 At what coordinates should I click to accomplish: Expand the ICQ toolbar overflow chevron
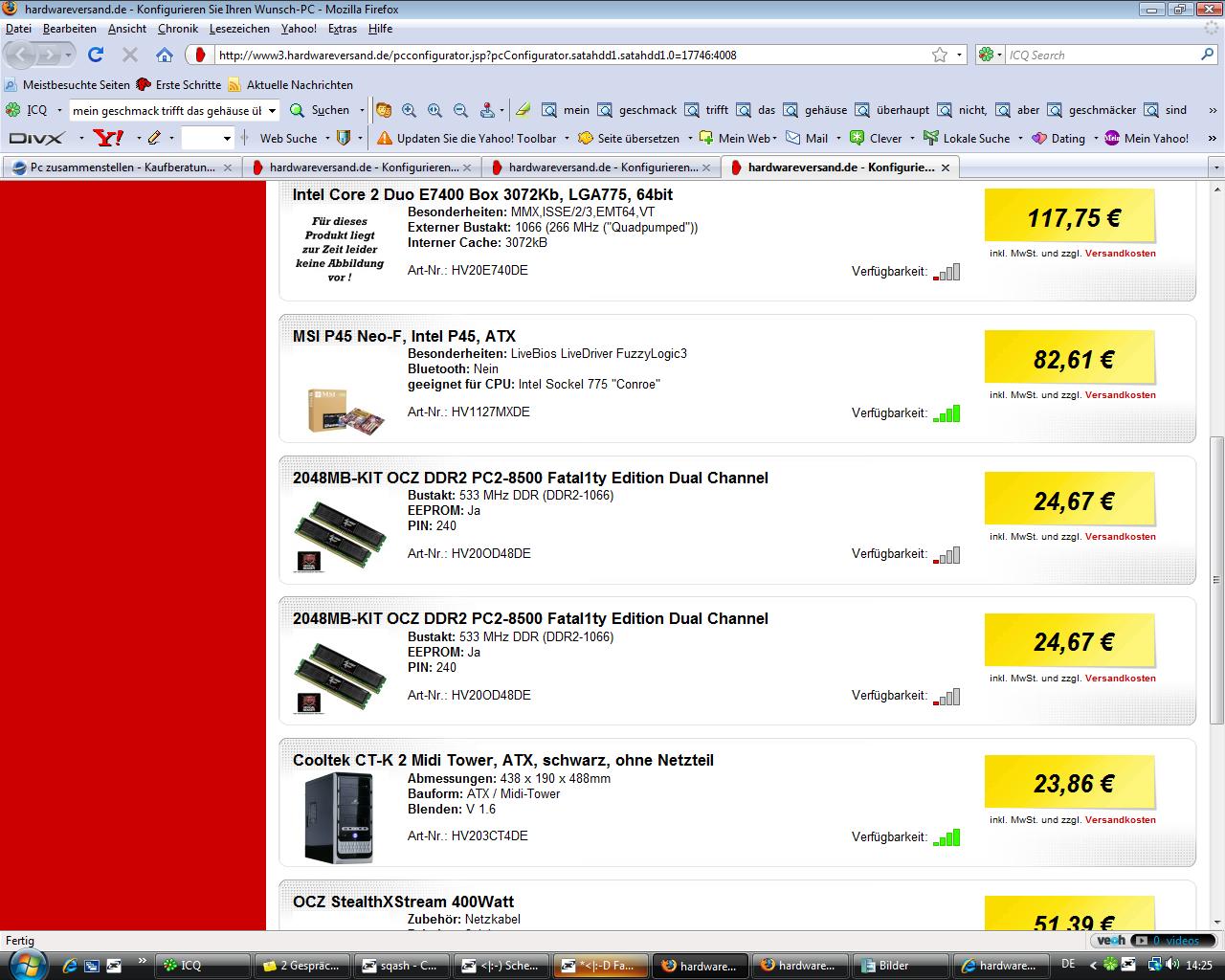[x=1213, y=110]
